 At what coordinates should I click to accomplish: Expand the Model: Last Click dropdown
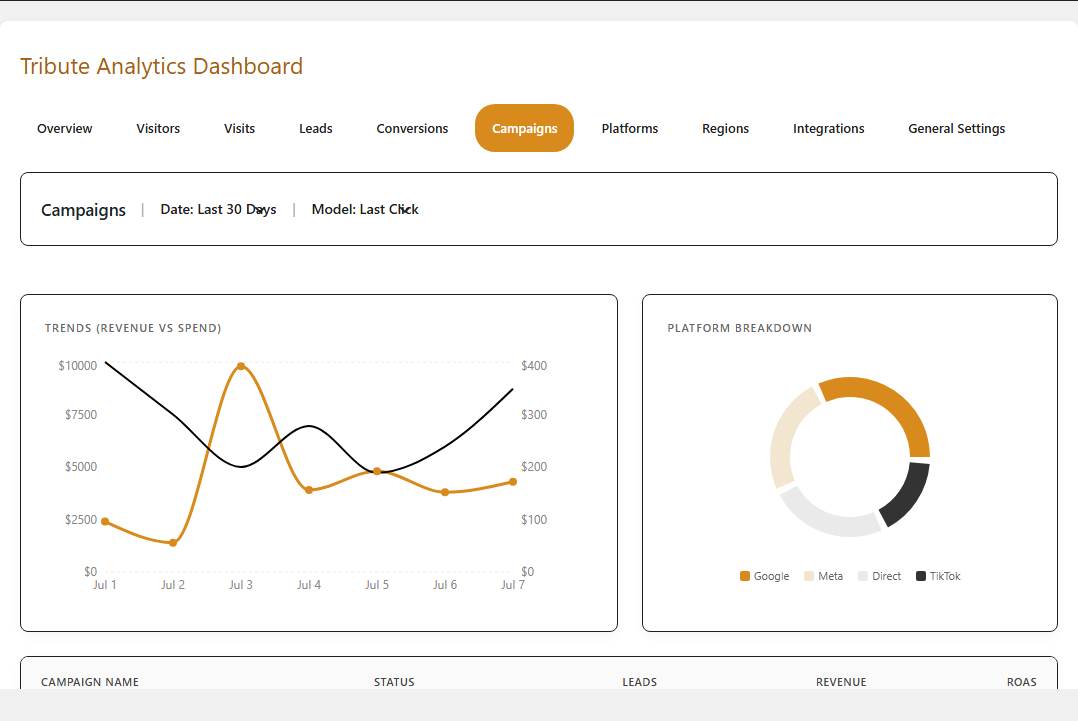pos(365,210)
